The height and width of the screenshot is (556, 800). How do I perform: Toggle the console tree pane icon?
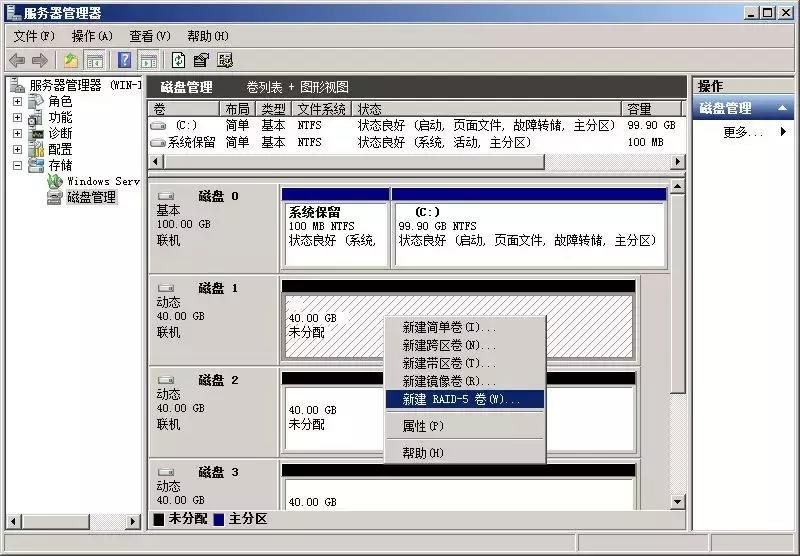[x=95, y=61]
